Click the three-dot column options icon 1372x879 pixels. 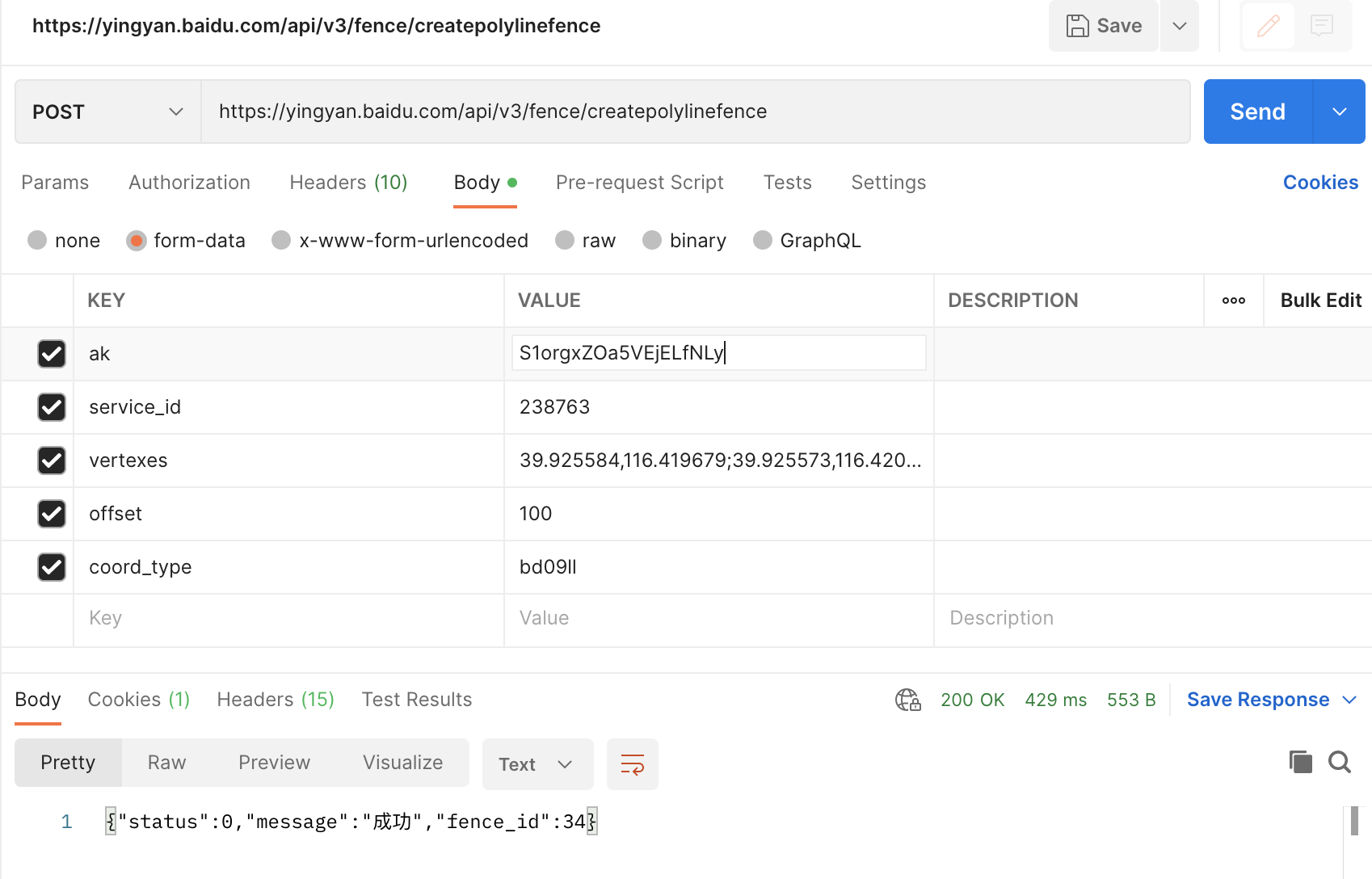coord(1233,301)
